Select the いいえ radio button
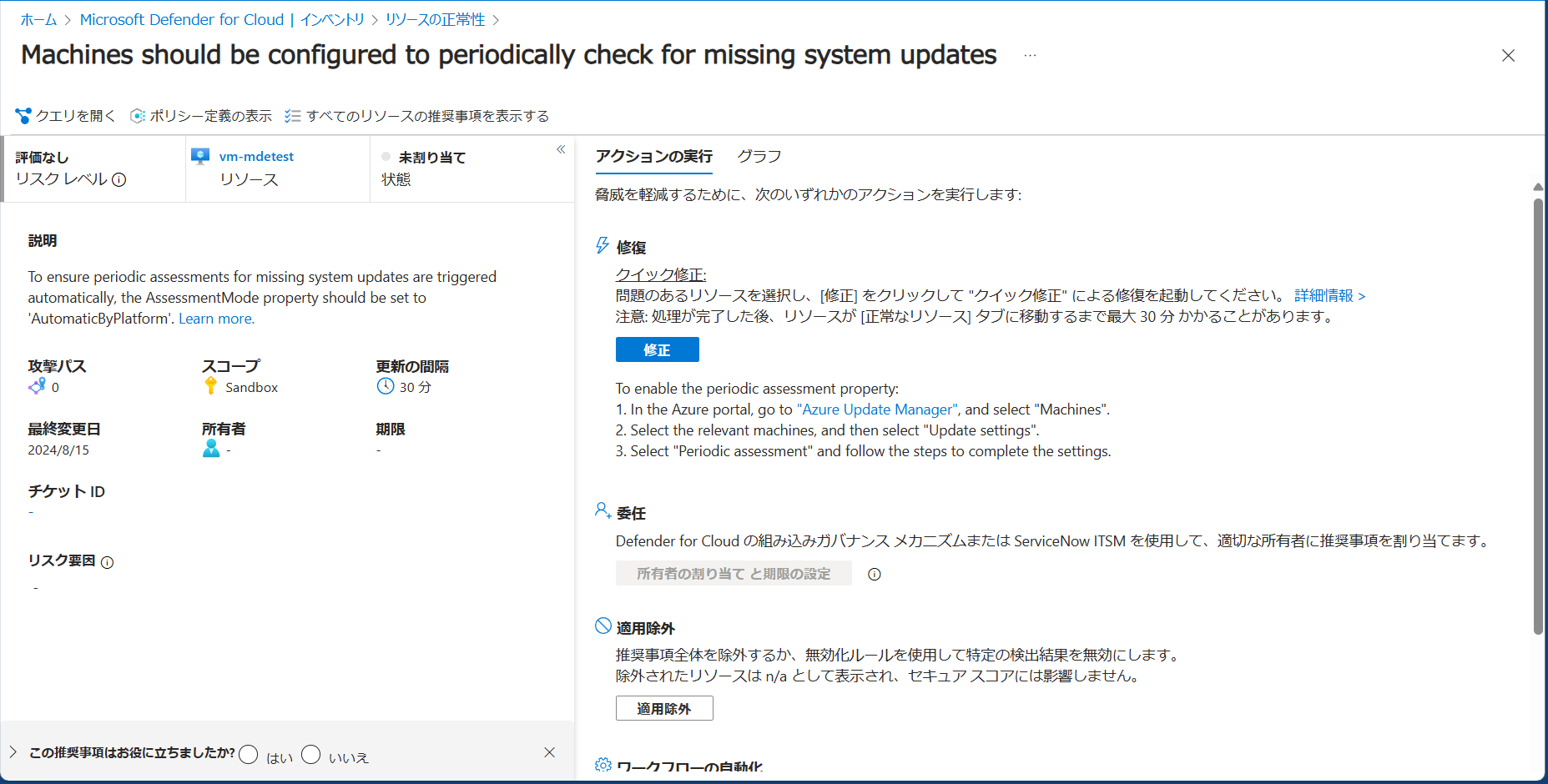 pyautogui.click(x=310, y=755)
